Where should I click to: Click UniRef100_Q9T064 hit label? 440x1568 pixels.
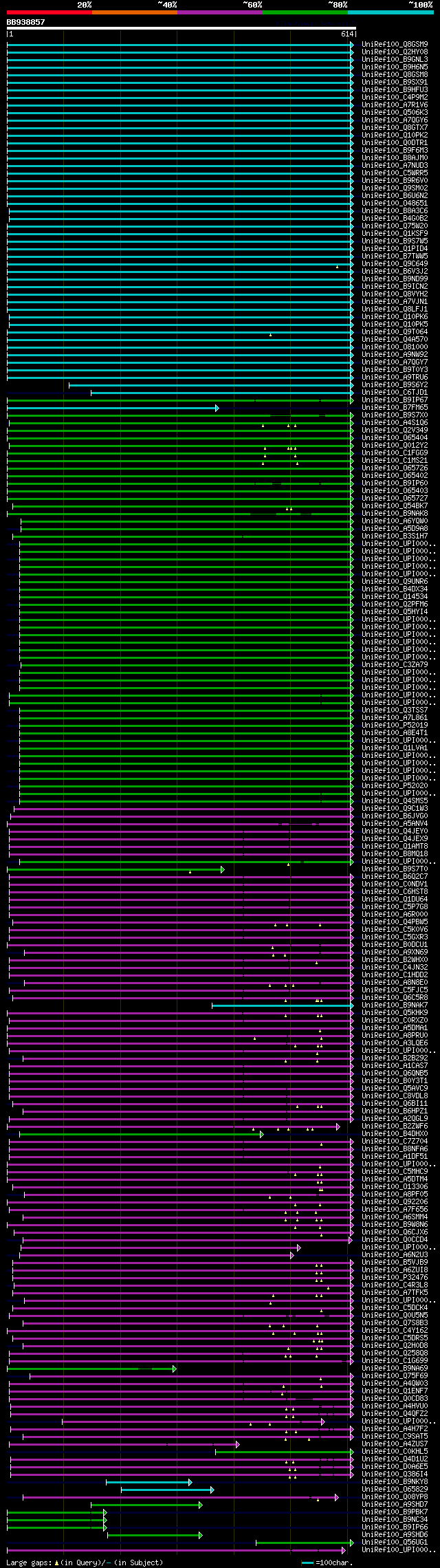(x=395, y=332)
